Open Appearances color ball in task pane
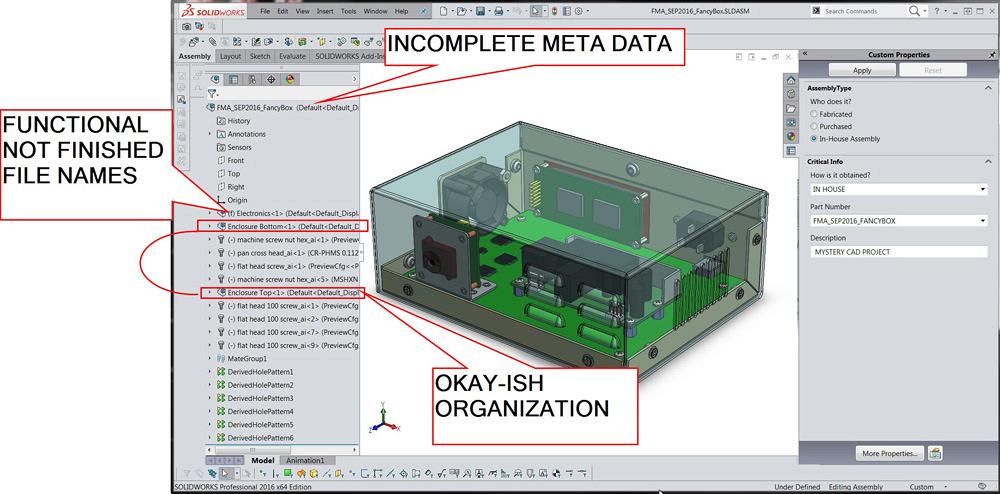1000x494 pixels. (791, 136)
